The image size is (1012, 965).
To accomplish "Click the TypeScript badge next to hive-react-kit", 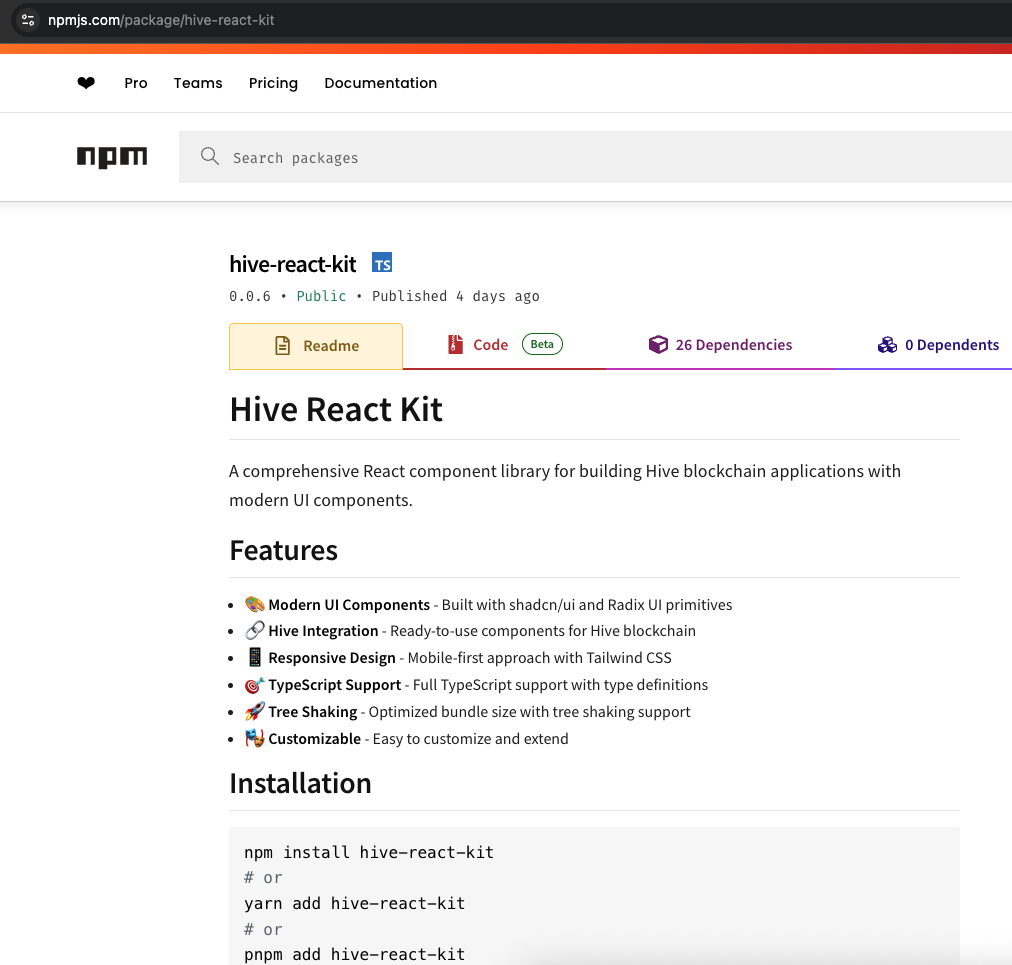I will coord(382,262).
